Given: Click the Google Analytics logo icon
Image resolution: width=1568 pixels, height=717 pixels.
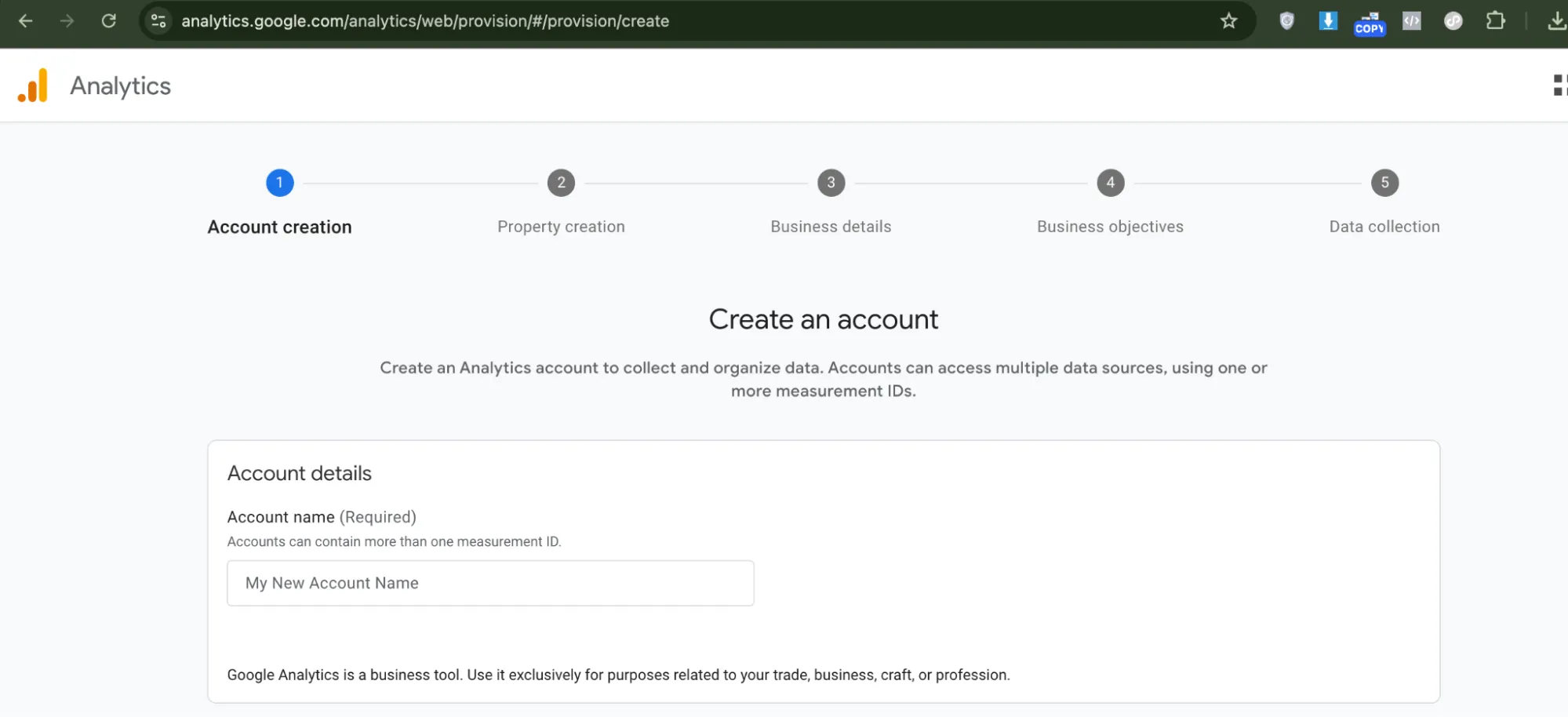Looking at the screenshot, I should pos(33,86).
